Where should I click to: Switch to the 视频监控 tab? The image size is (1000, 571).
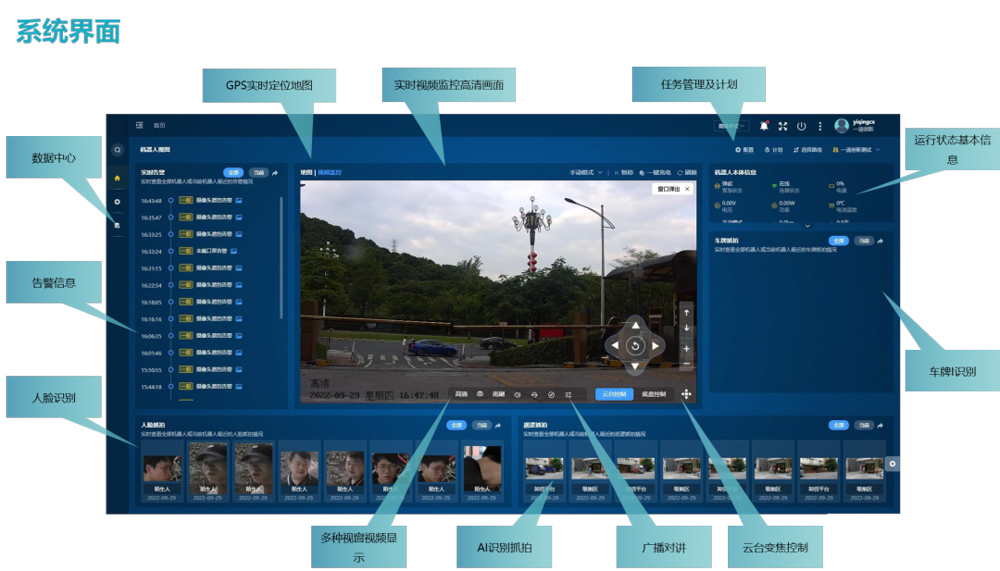click(330, 172)
